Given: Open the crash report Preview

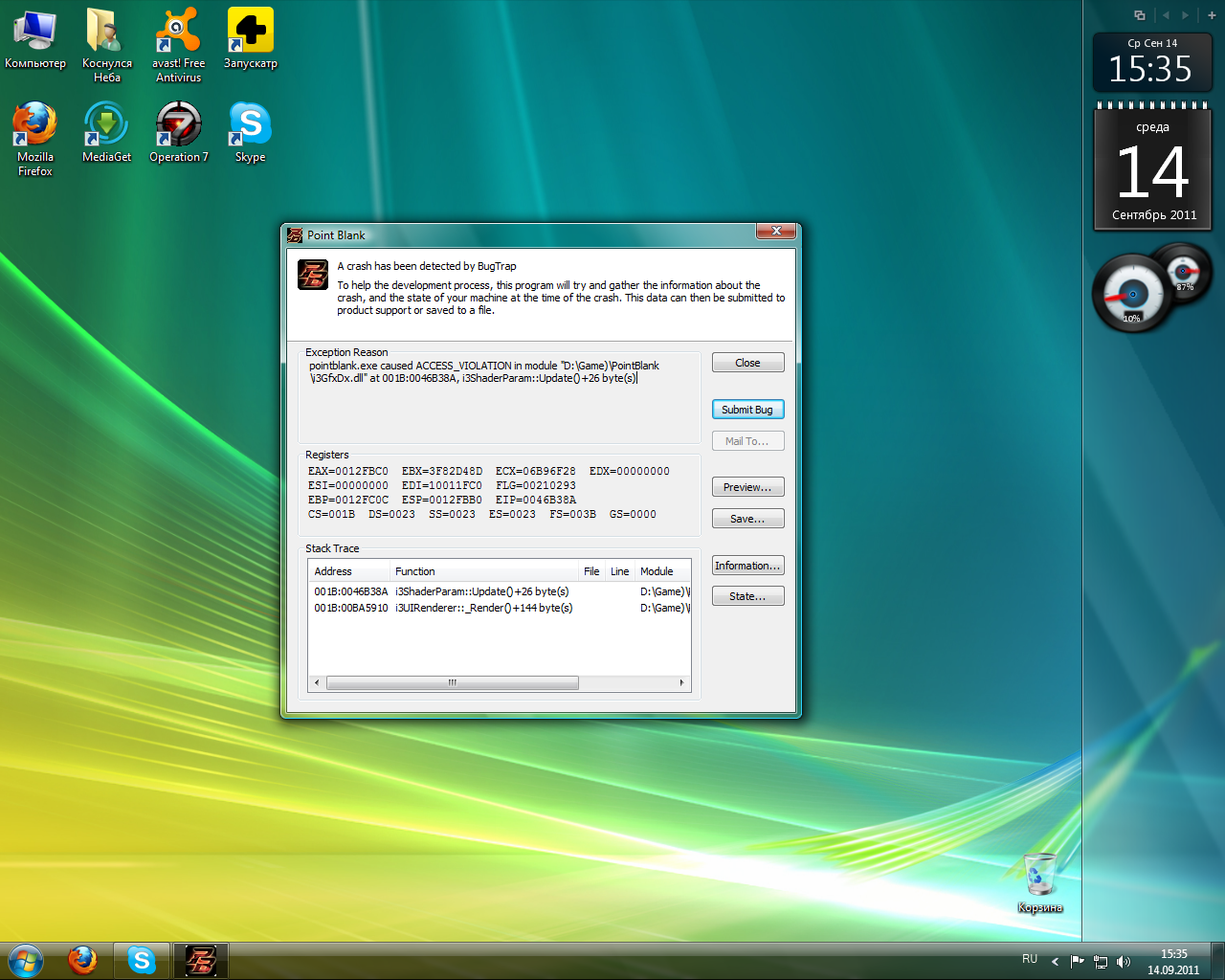Looking at the screenshot, I should [747, 487].
